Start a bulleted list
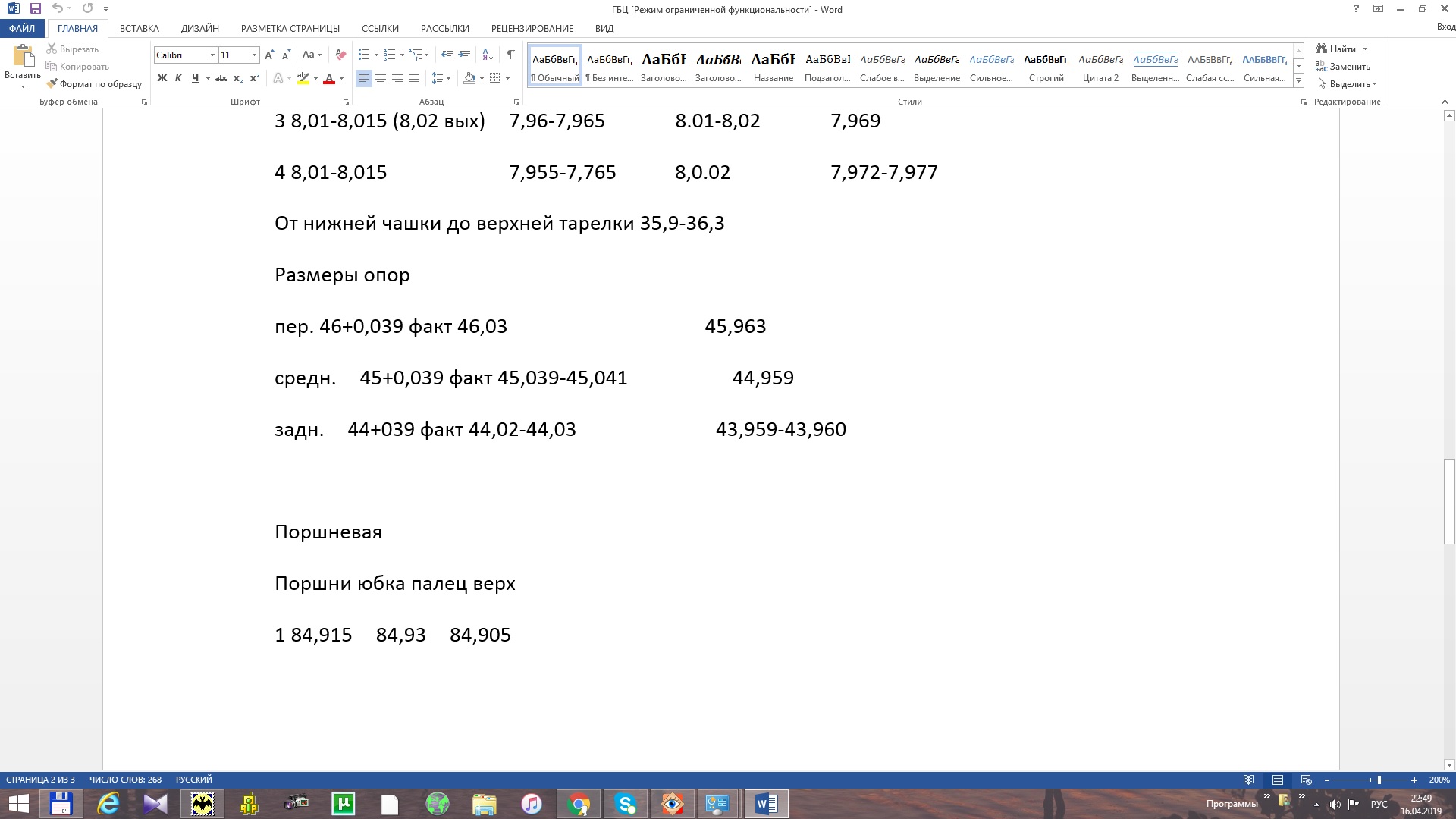This screenshot has width=1456, height=819. coord(364,55)
